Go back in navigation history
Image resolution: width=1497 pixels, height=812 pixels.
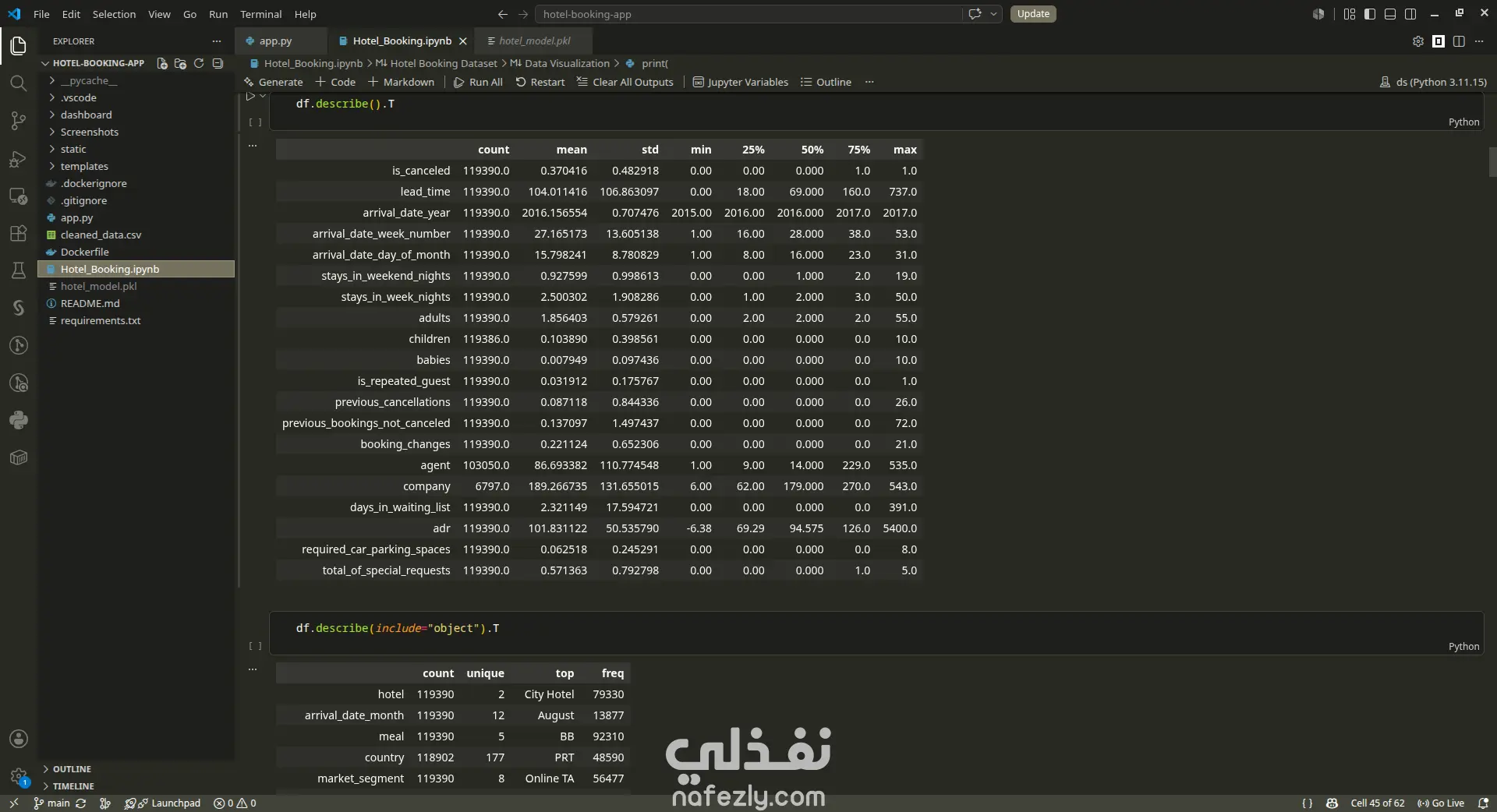coord(502,14)
